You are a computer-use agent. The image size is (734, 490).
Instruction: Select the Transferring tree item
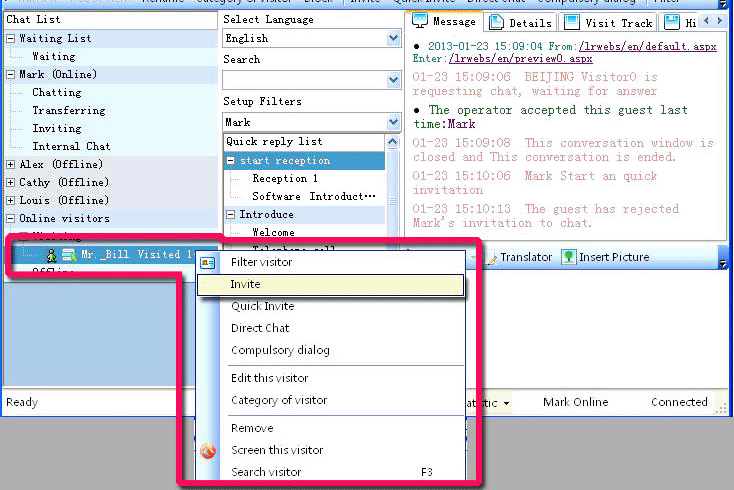pos(69,110)
